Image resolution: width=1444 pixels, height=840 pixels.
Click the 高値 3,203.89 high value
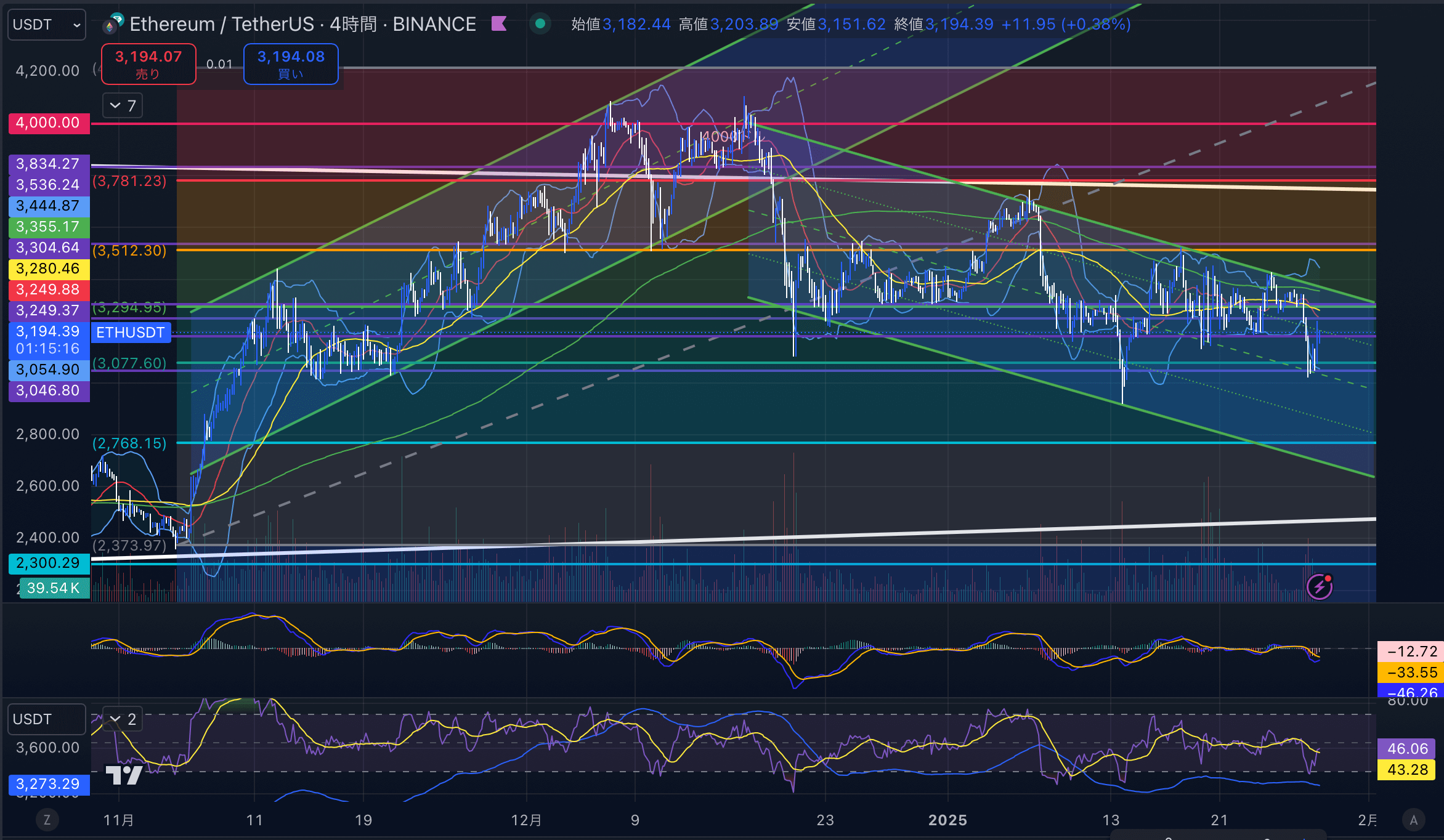pos(728,24)
